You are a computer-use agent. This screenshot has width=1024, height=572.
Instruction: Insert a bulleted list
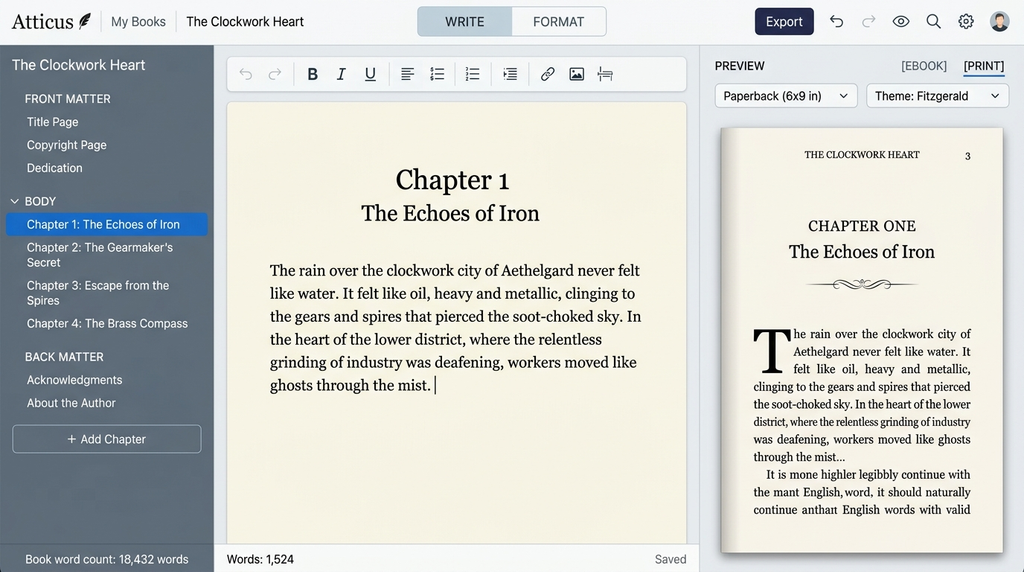pos(437,74)
